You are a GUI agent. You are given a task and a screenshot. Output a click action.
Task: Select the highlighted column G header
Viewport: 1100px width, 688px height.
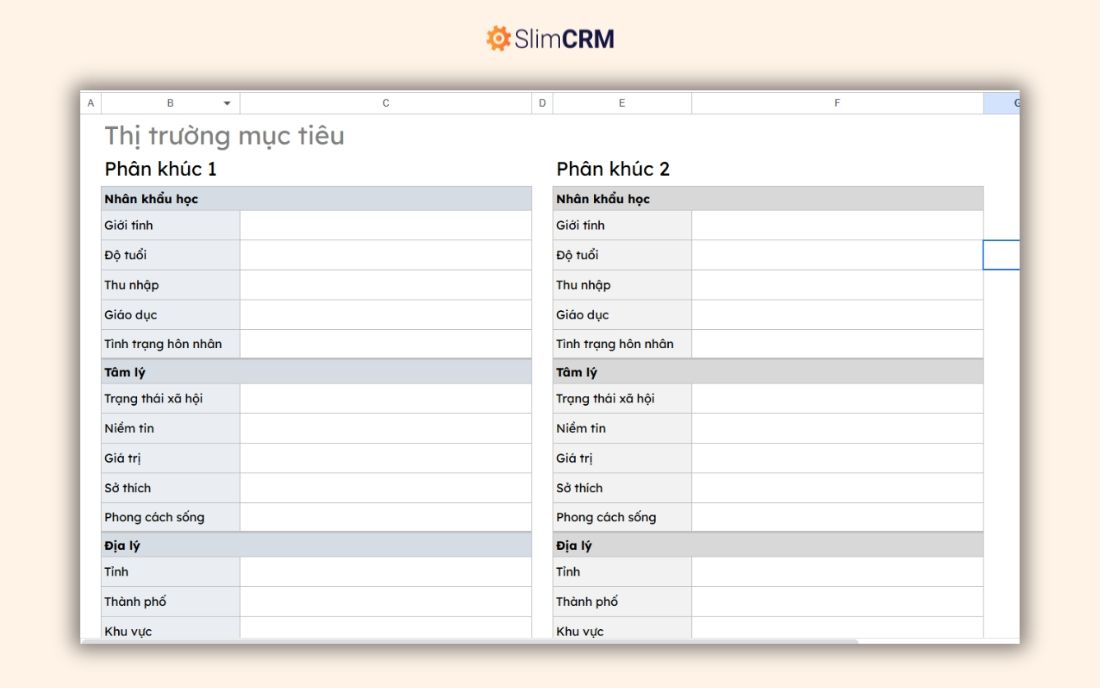click(x=1002, y=103)
